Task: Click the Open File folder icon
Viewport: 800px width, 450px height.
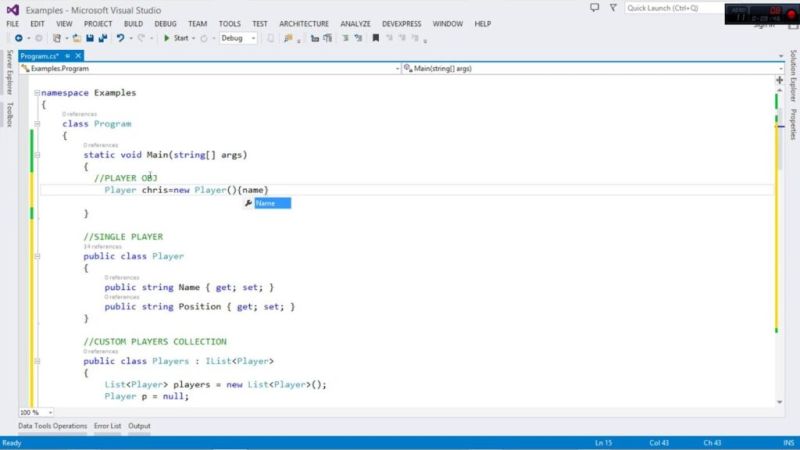Action: coord(77,38)
